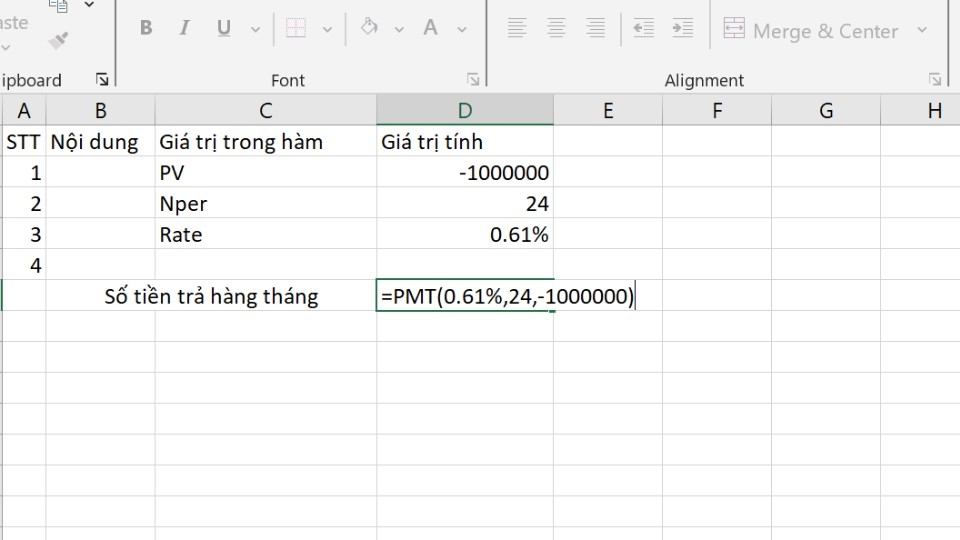
Task: Apply cell borders icon
Action: tap(296, 28)
